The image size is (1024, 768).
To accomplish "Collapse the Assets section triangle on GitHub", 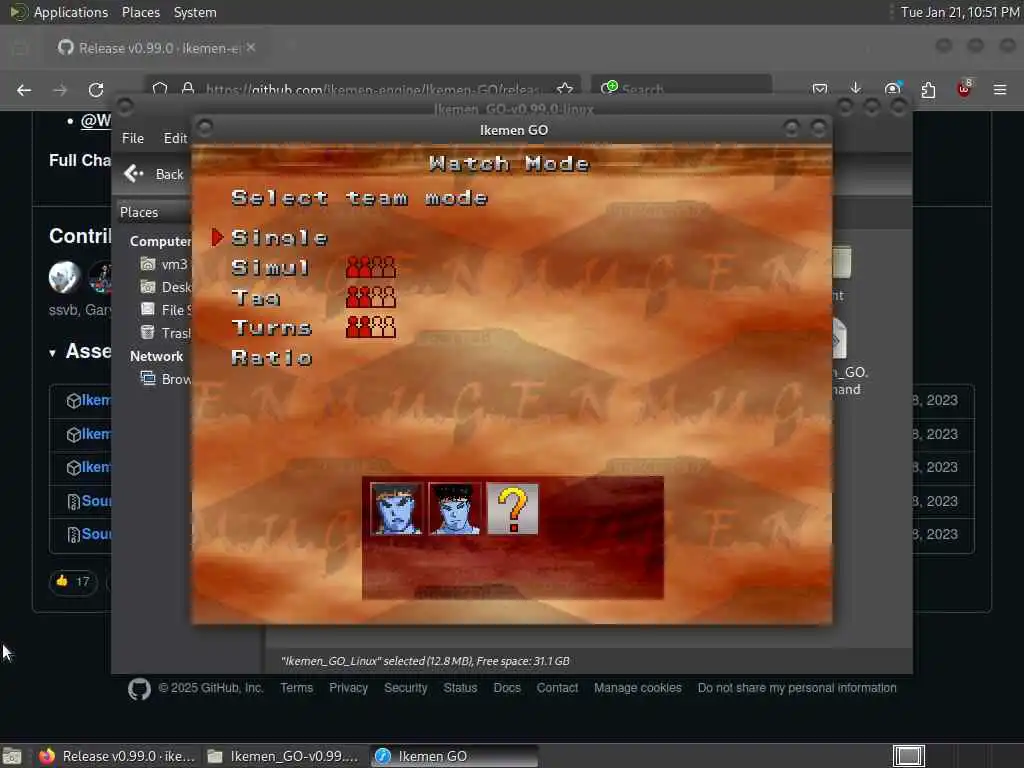I will click(x=52, y=353).
